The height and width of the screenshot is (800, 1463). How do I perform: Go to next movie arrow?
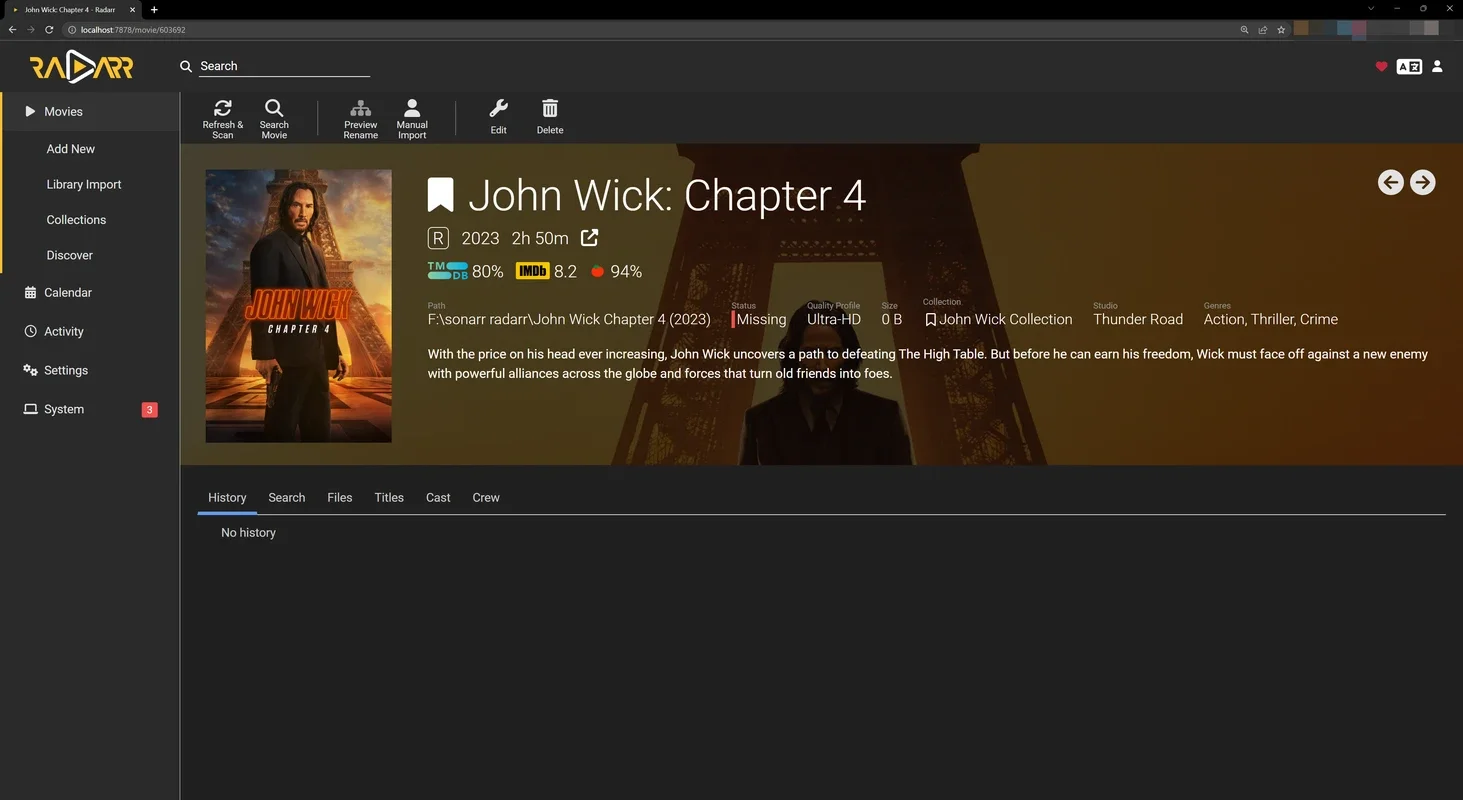pos(1422,182)
